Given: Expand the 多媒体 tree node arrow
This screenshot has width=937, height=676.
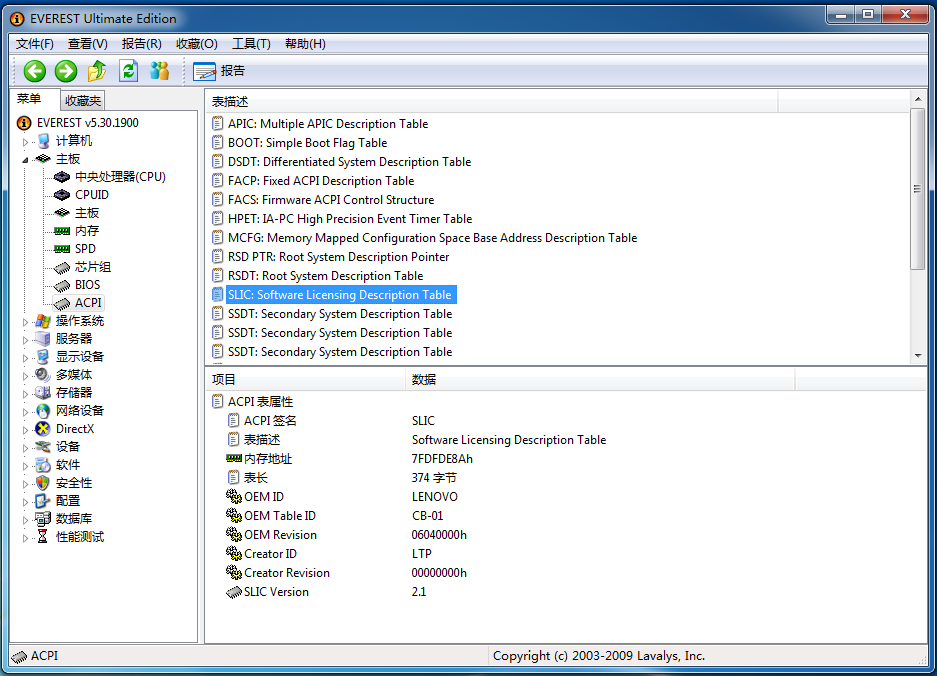Looking at the screenshot, I should [x=25, y=376].
